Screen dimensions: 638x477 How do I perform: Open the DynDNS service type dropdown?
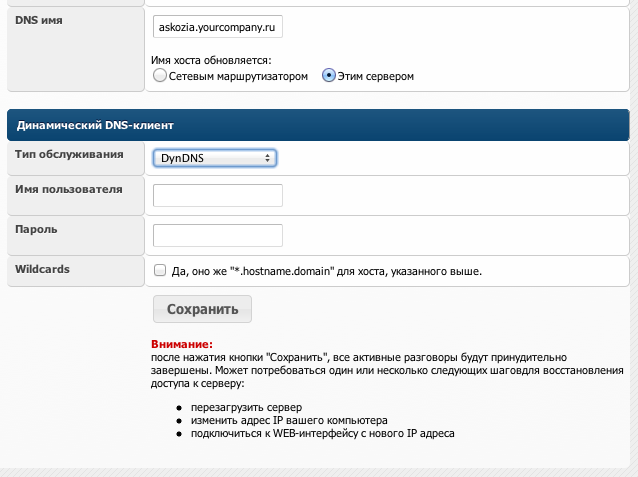[x=215, y=158]
